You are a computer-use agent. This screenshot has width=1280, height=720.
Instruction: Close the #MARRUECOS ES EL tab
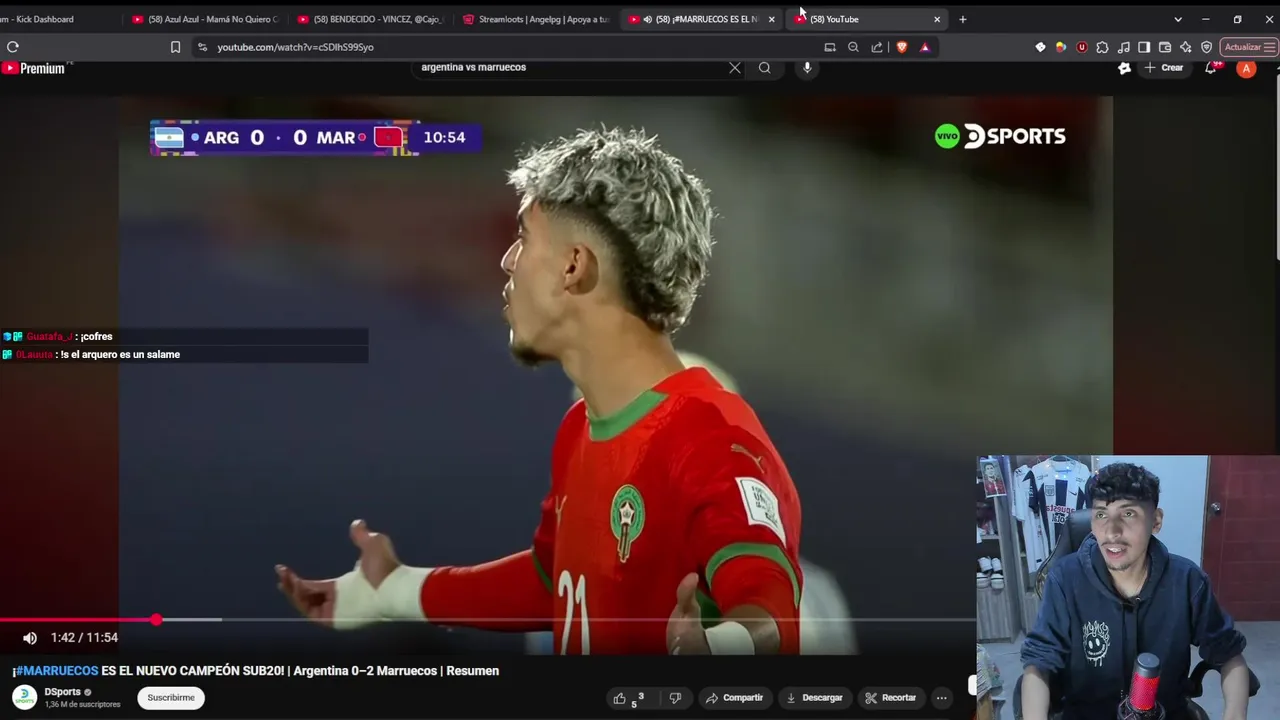tap(771, 19)
